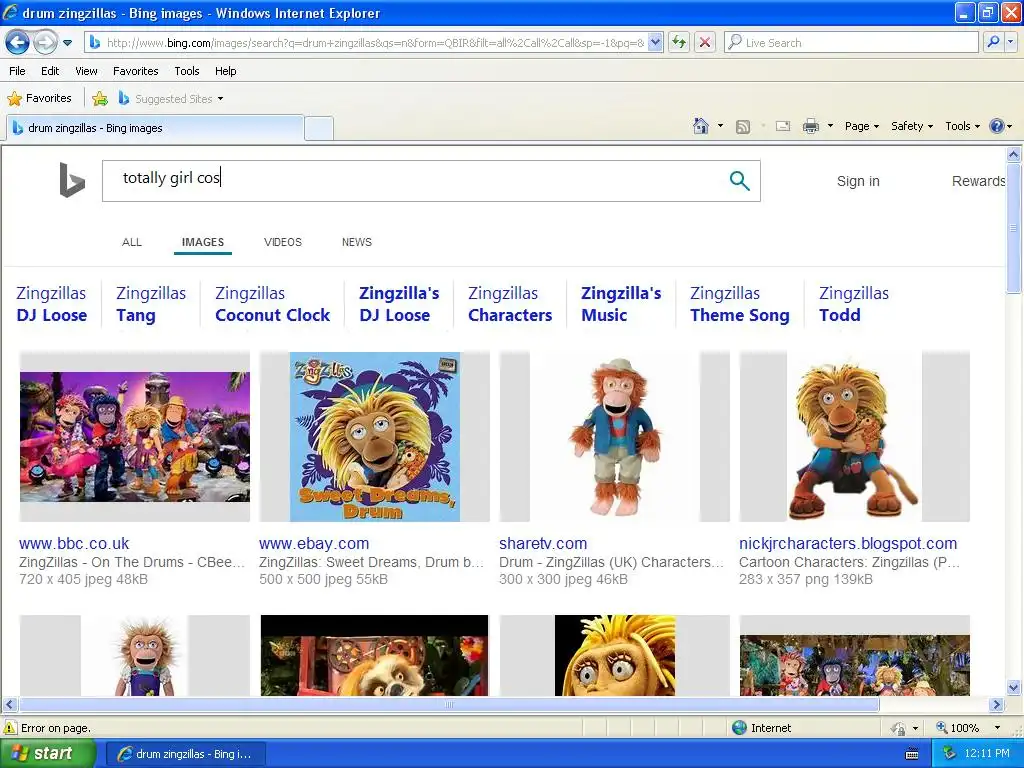Switch to the IMAGES results tab
Viewport: 1024px width, 768px height.
click(203, 242)
